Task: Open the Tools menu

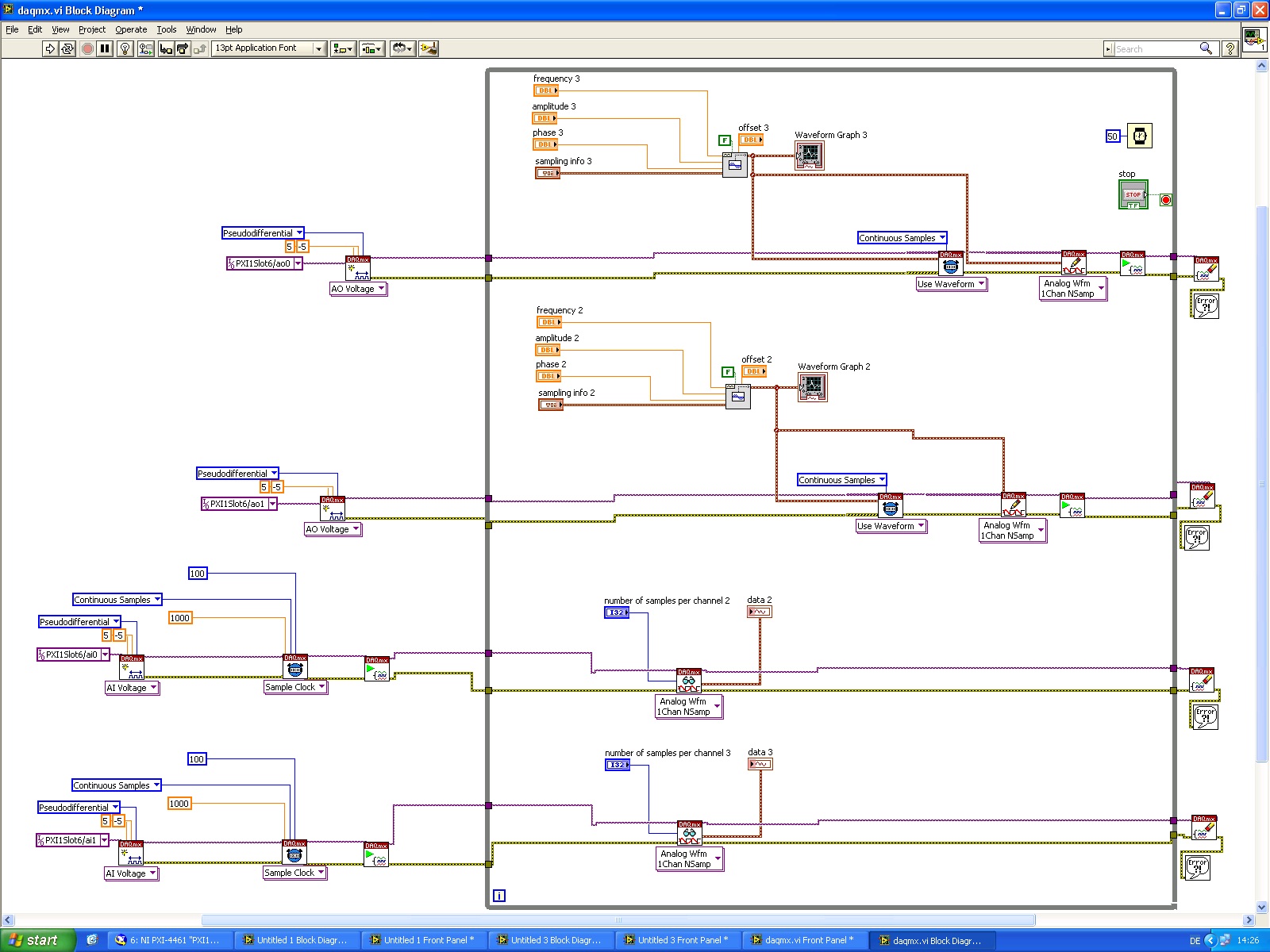Action: tap(167, 29)
